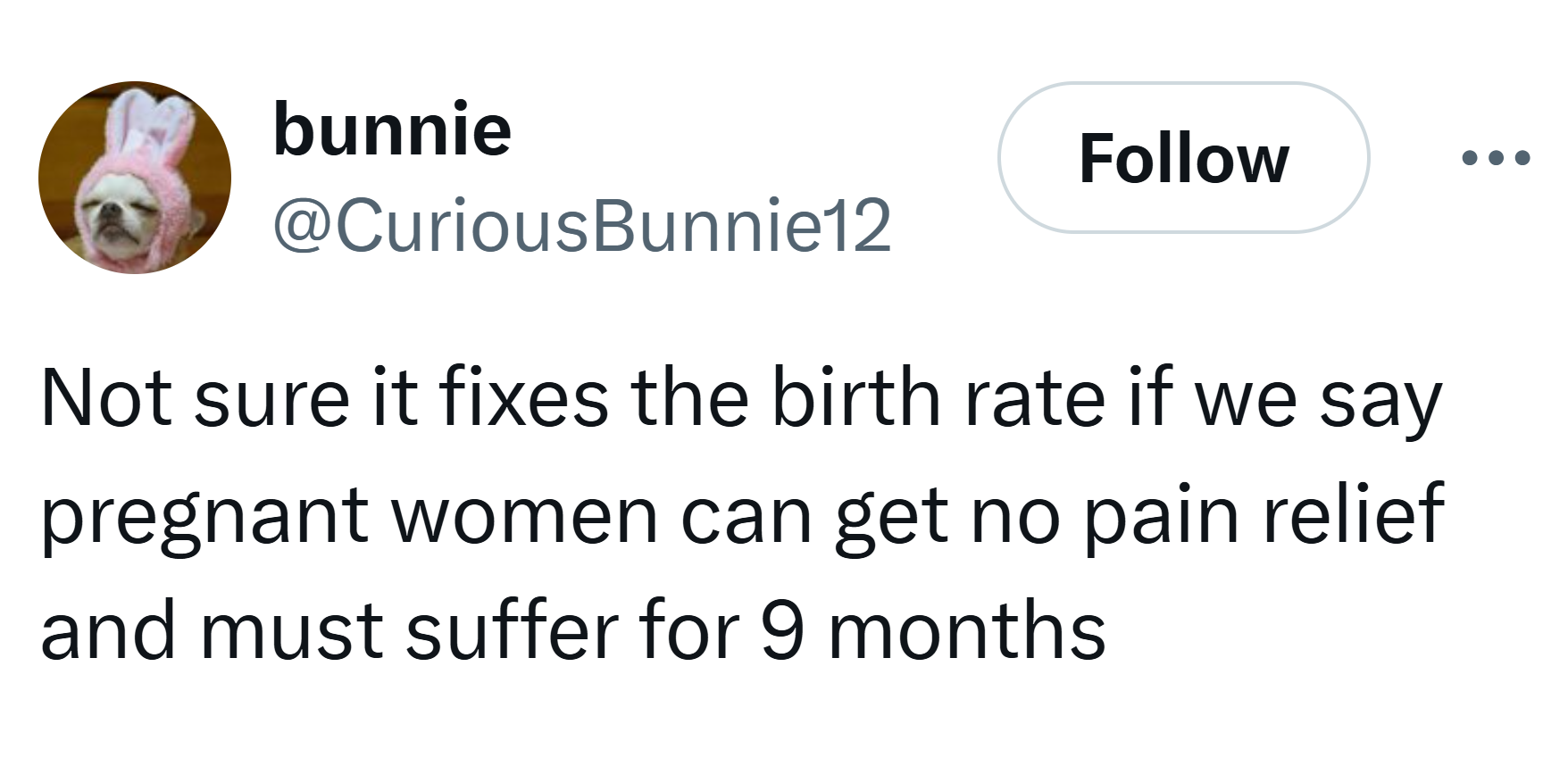Click the word "Not" starting the tweet
The height and width of the screenshot is (758, 1568).
tap(107, 398)
